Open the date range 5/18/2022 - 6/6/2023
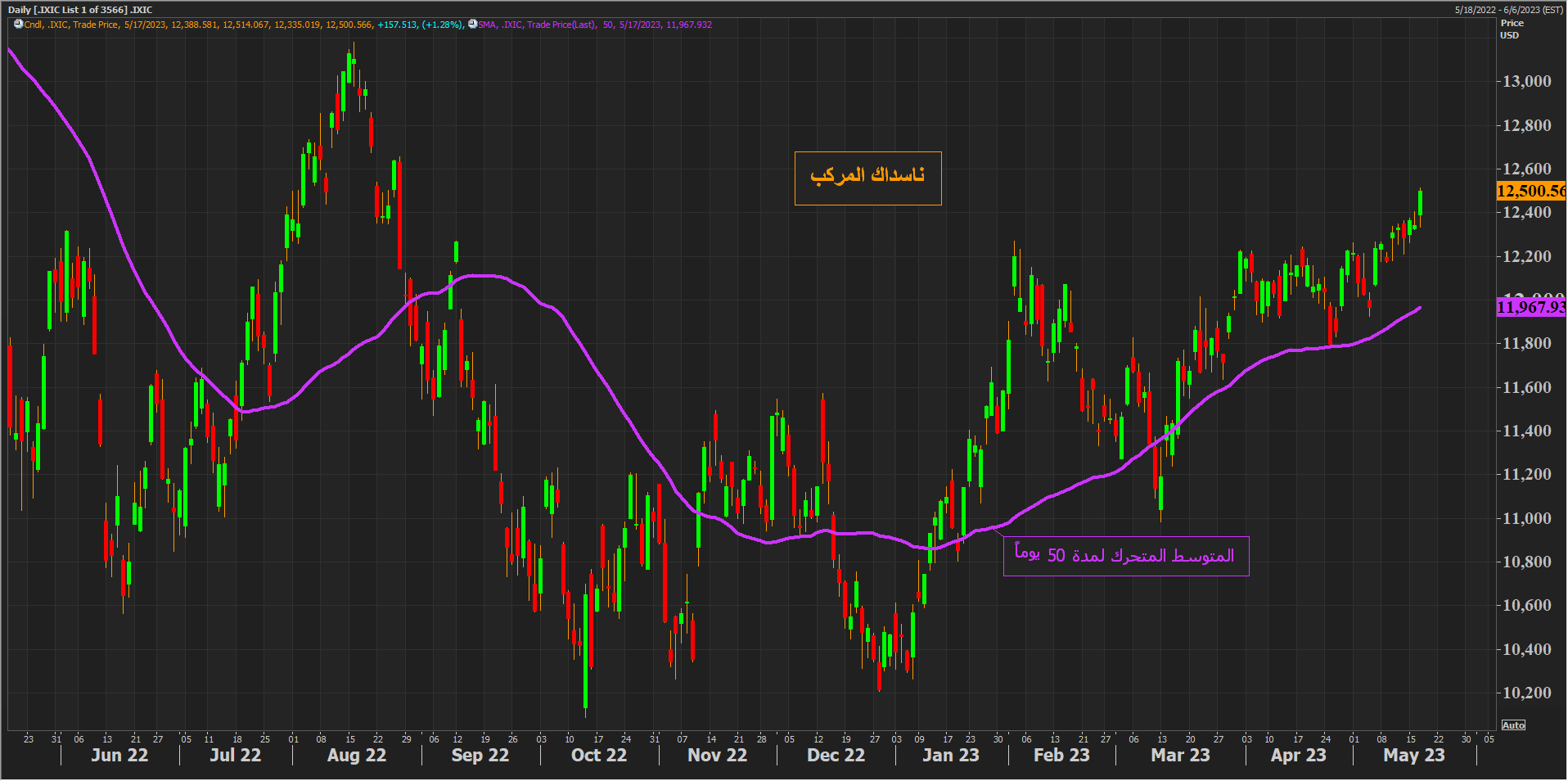Screen dimensions: 1568x781 (1508, 10)
